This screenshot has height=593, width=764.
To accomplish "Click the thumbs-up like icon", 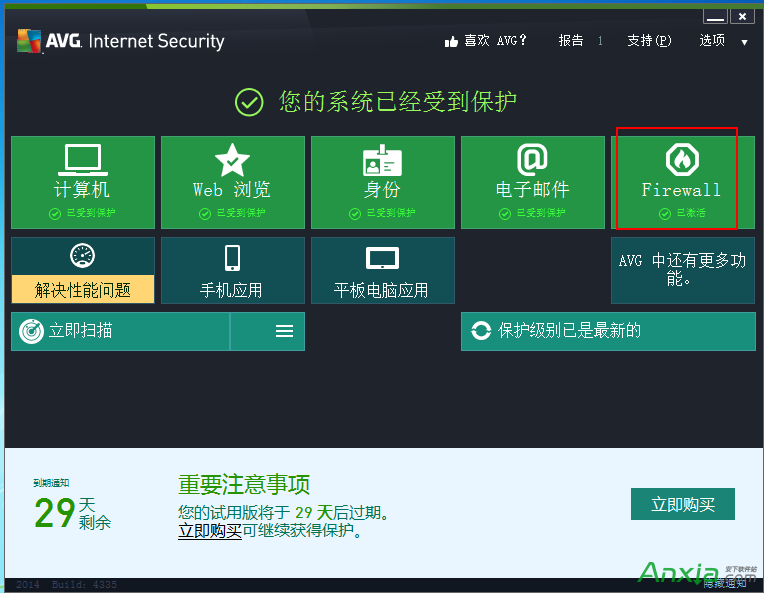I will pyautogui.click(x=451, y=41).
